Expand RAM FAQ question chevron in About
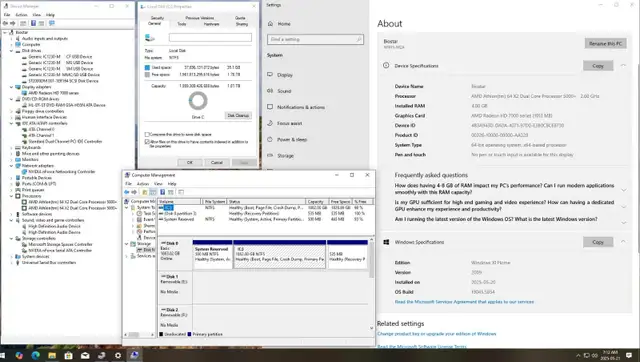640x362 pixels. tap(623, 190)
